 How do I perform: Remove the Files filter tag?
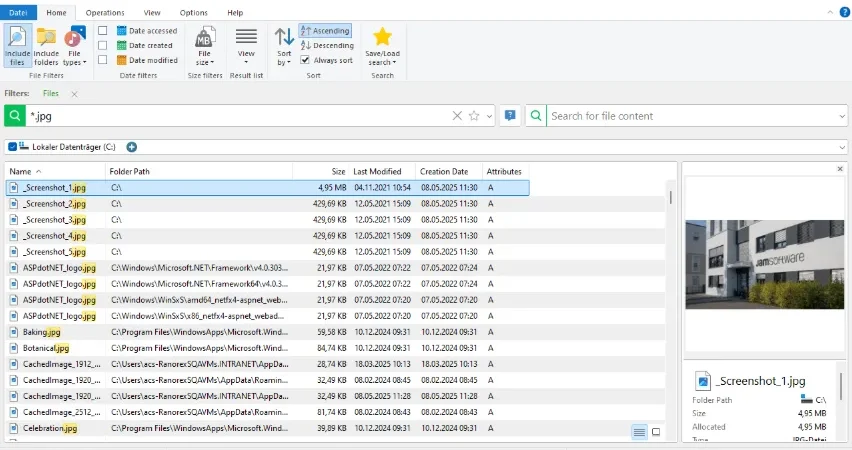coord(74,94)
